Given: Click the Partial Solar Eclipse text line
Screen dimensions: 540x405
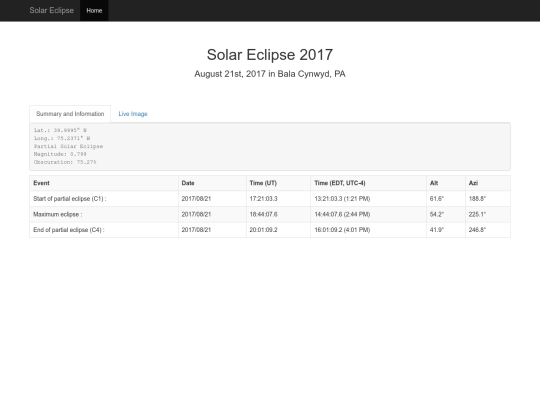Looking at the screenshot, I should pyautogui.click(x=68, y=146).
